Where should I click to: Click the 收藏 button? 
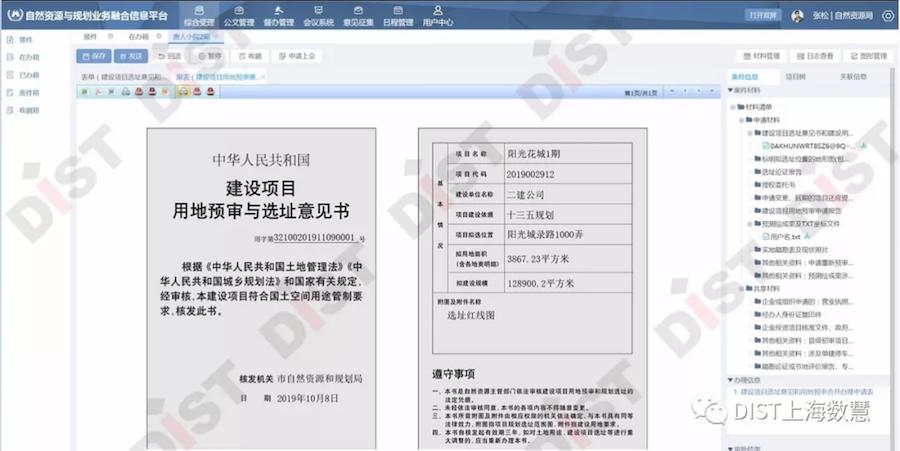point(250,56)
